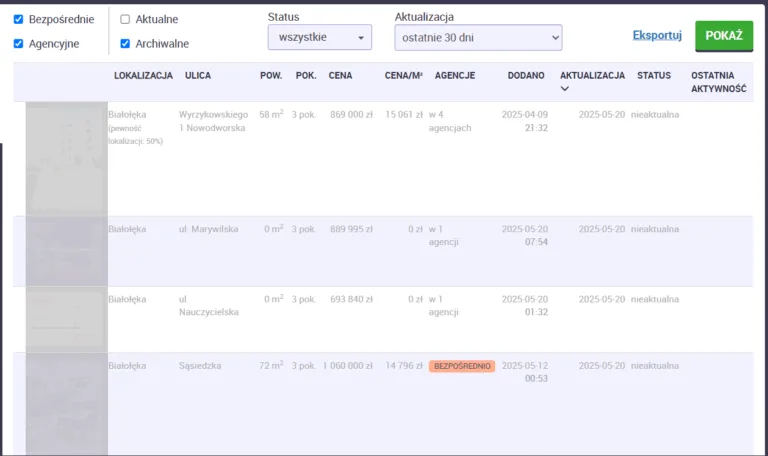Open thumbnail of the Wyrzykowskiego listing
This screenshot has width=768, height=456.
point(66,158)
